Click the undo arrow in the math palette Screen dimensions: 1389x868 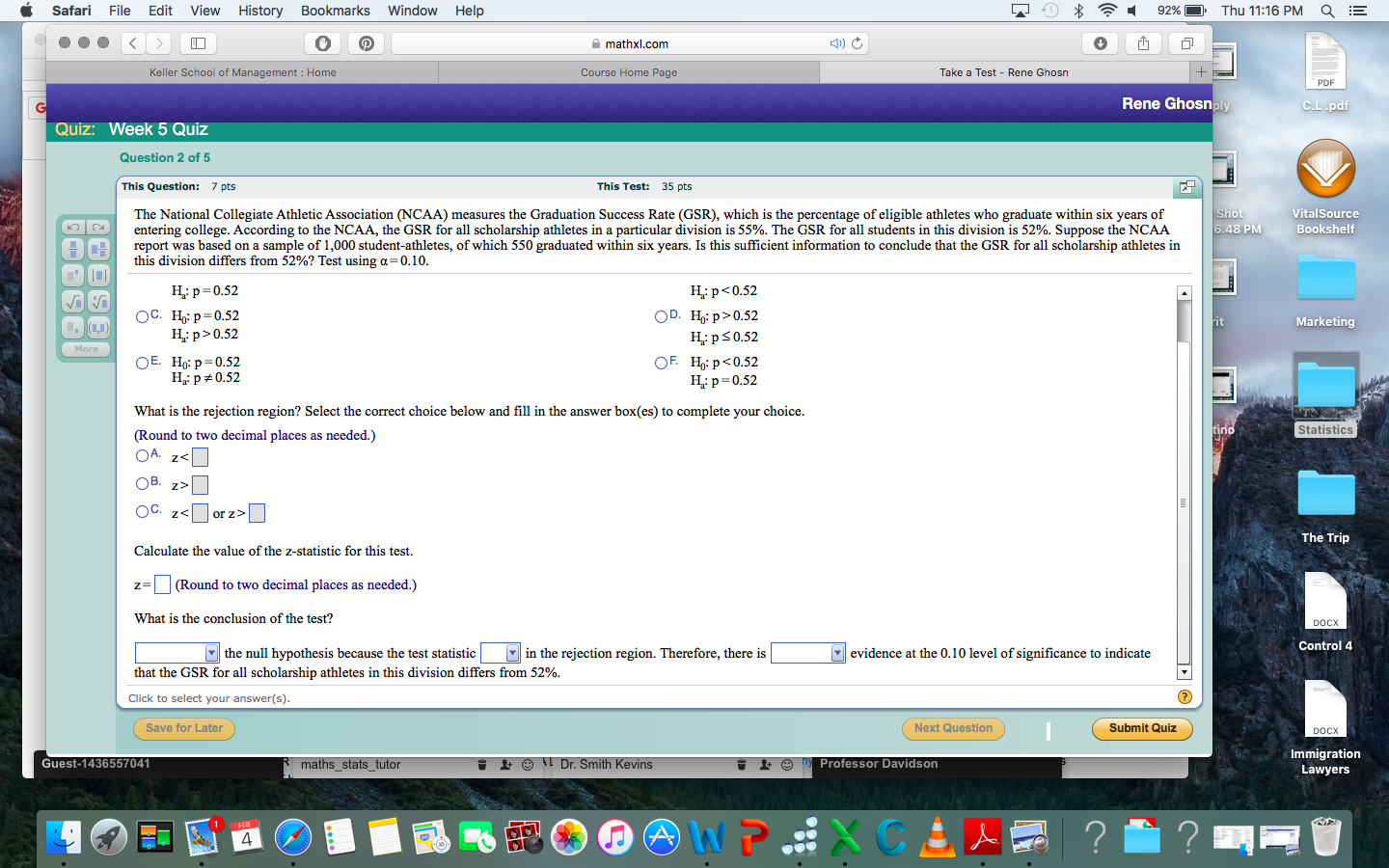coord(73,227)
